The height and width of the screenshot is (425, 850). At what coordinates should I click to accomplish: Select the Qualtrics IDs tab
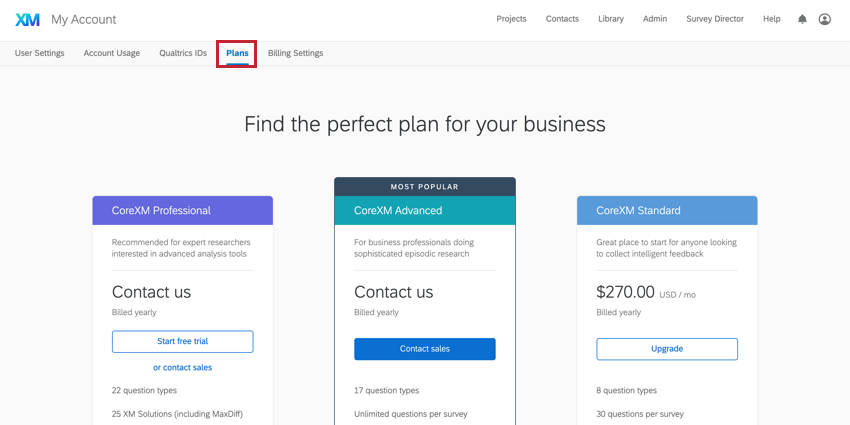183,53
